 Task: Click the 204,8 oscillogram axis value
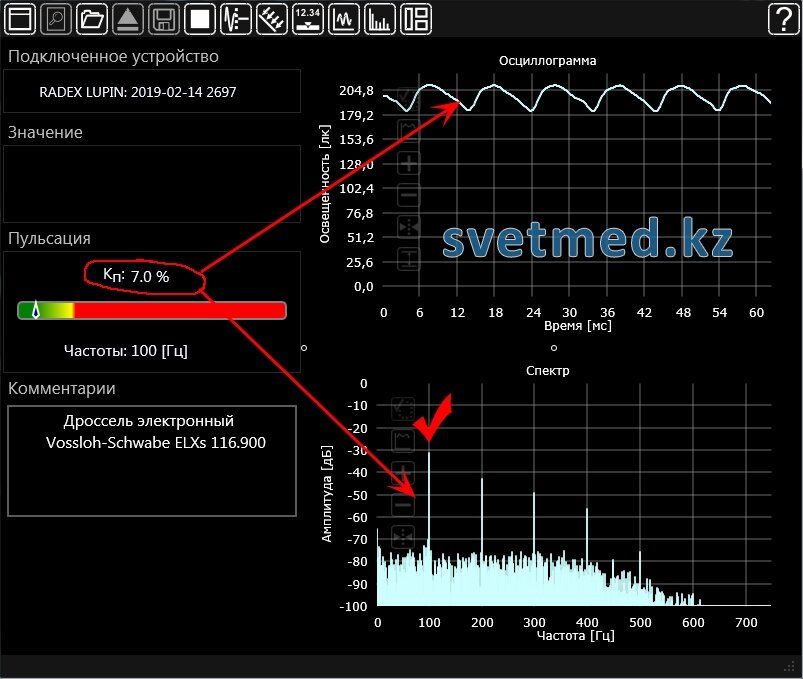point(356,91)
